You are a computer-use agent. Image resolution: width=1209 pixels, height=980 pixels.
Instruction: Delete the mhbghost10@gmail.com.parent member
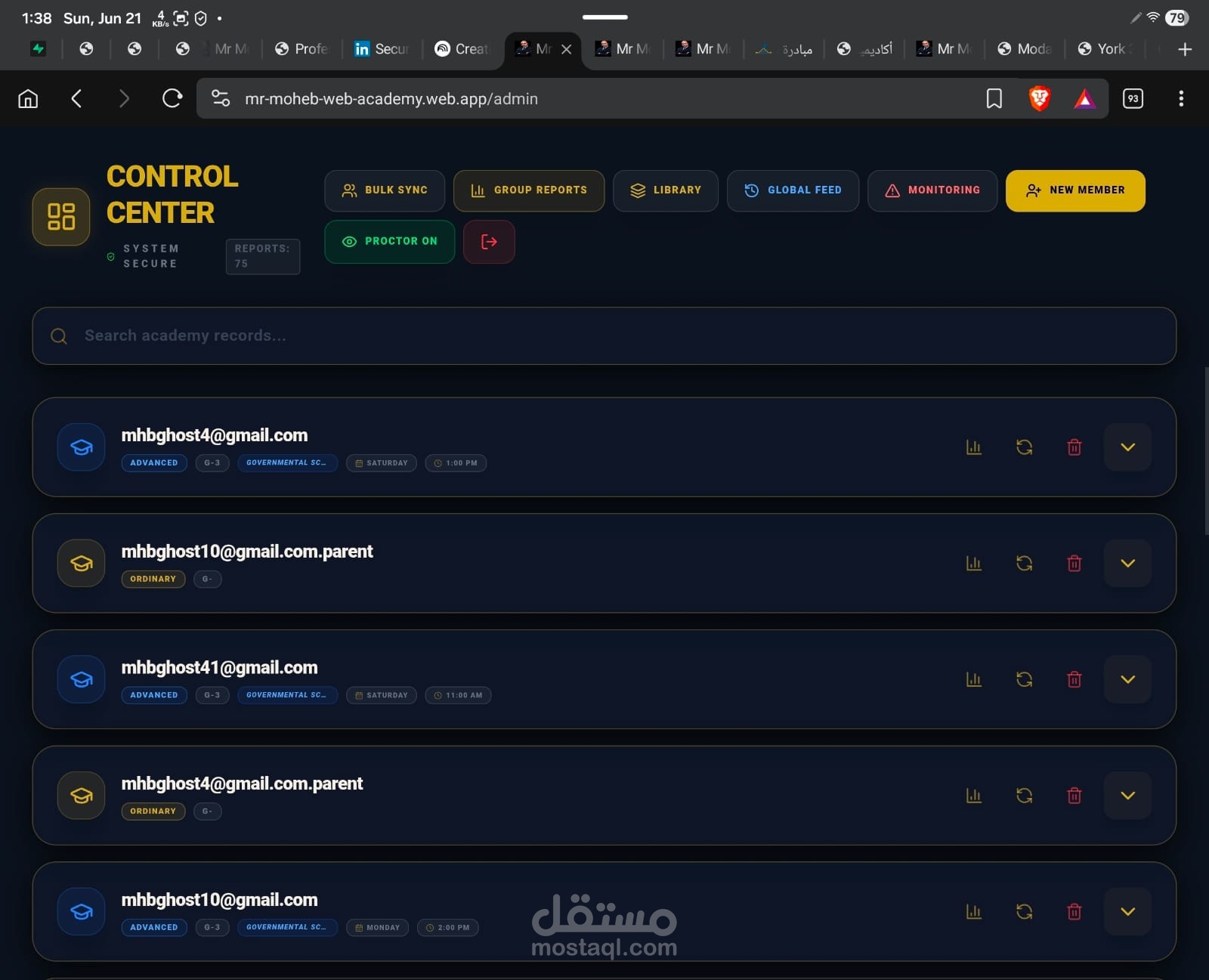(1074, 564)
